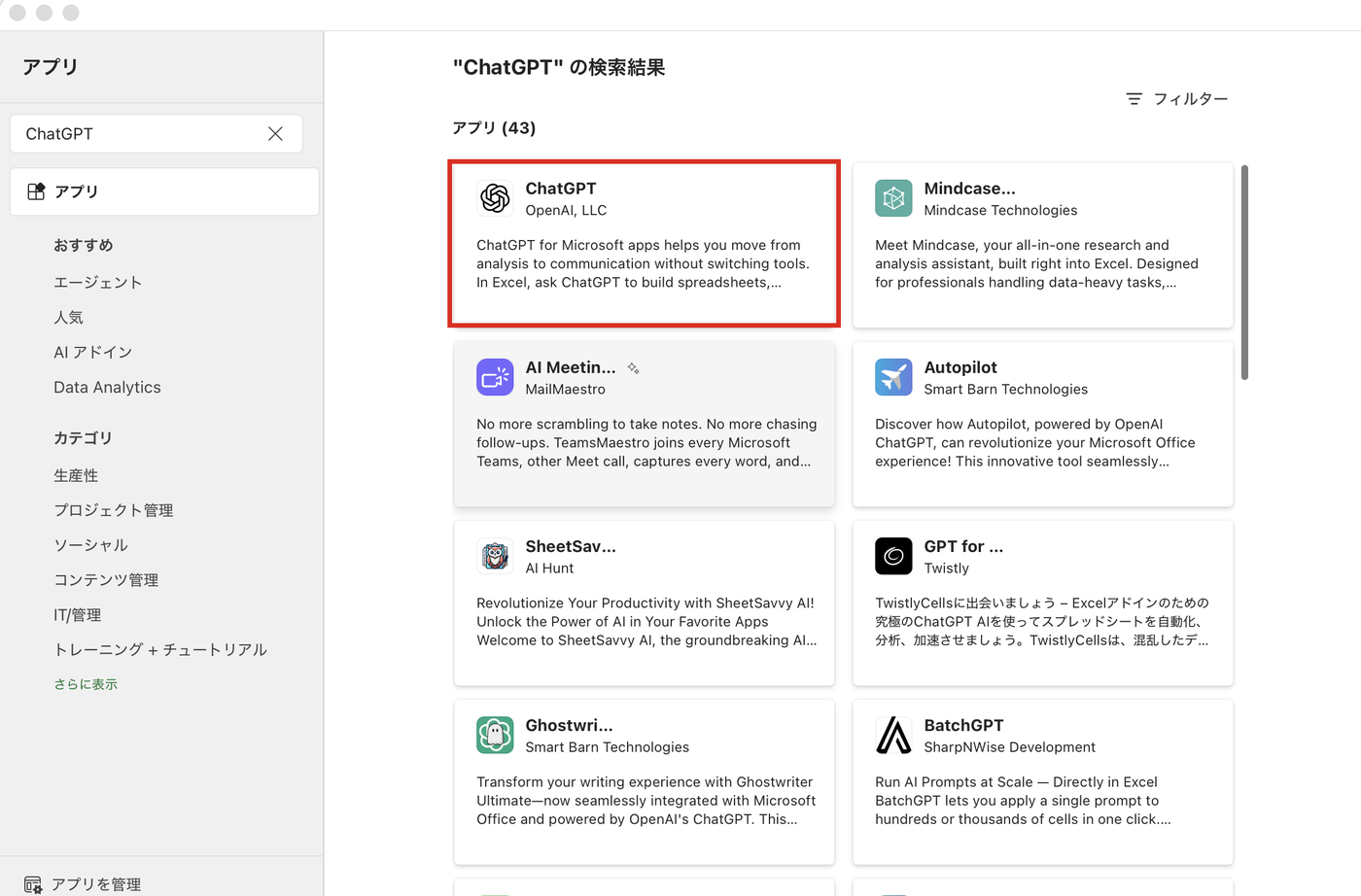The width and height of the screenshot is (1361, 896).
Task: Select トレーニング + チュートリアル category
Action: point(160,649)
